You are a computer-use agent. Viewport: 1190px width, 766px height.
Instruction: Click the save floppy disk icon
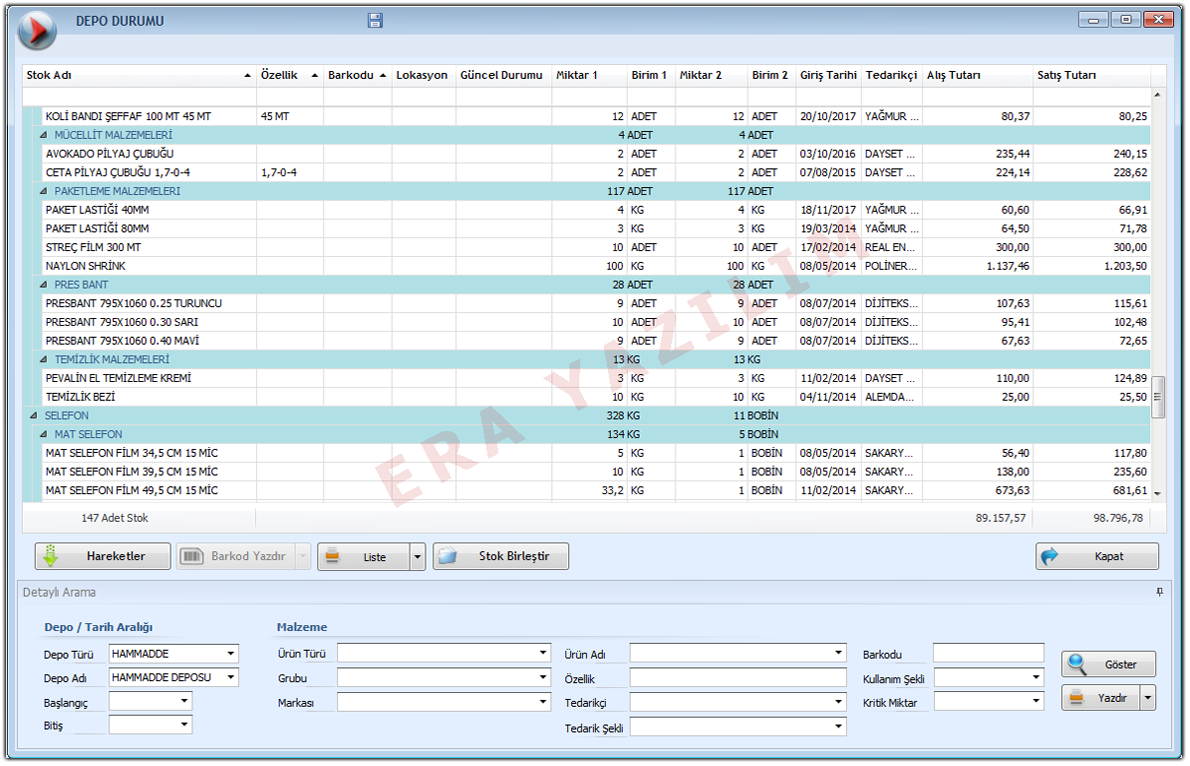point(375,21)
